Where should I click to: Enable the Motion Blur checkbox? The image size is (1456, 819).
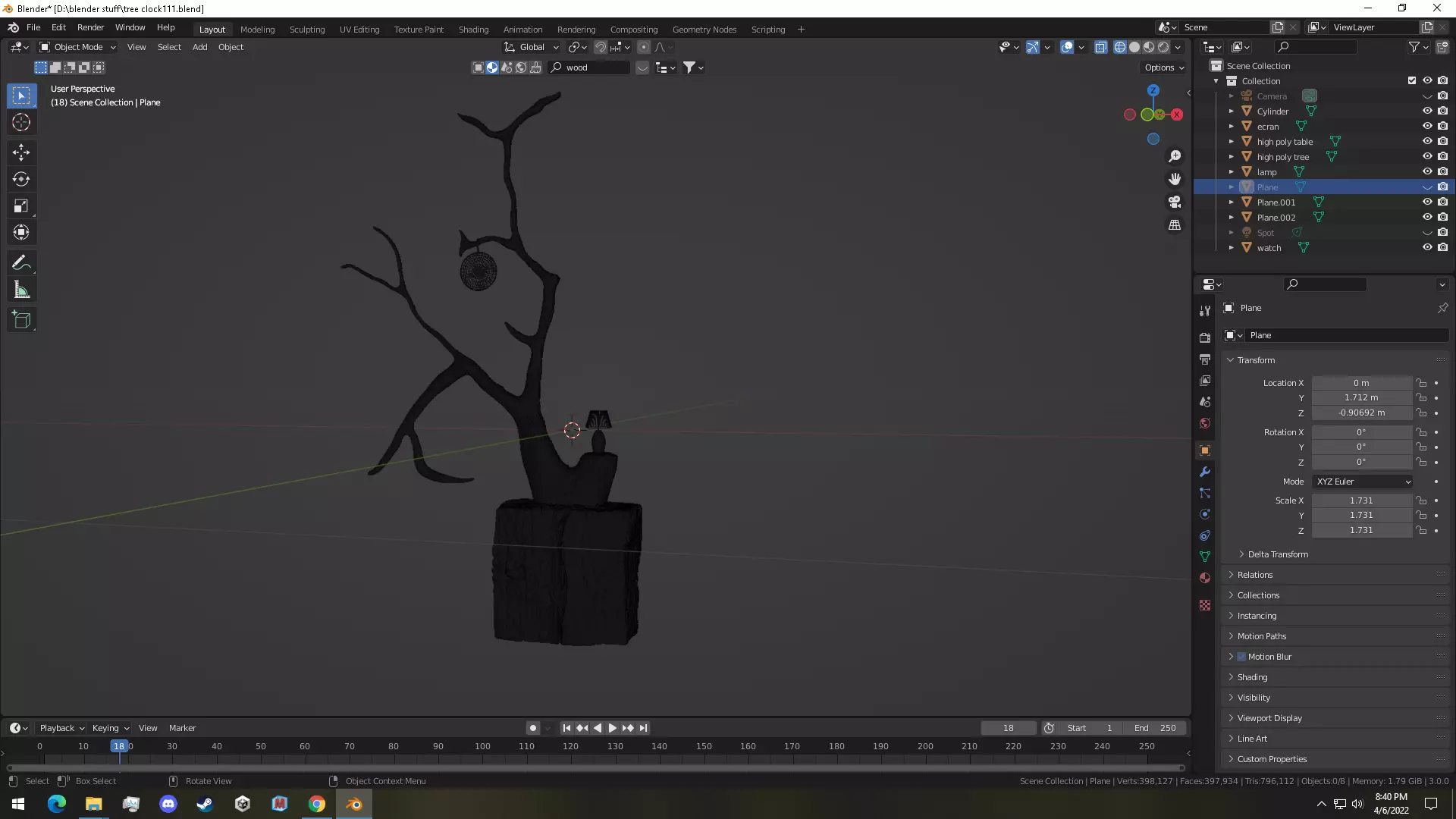point(1241,657)
